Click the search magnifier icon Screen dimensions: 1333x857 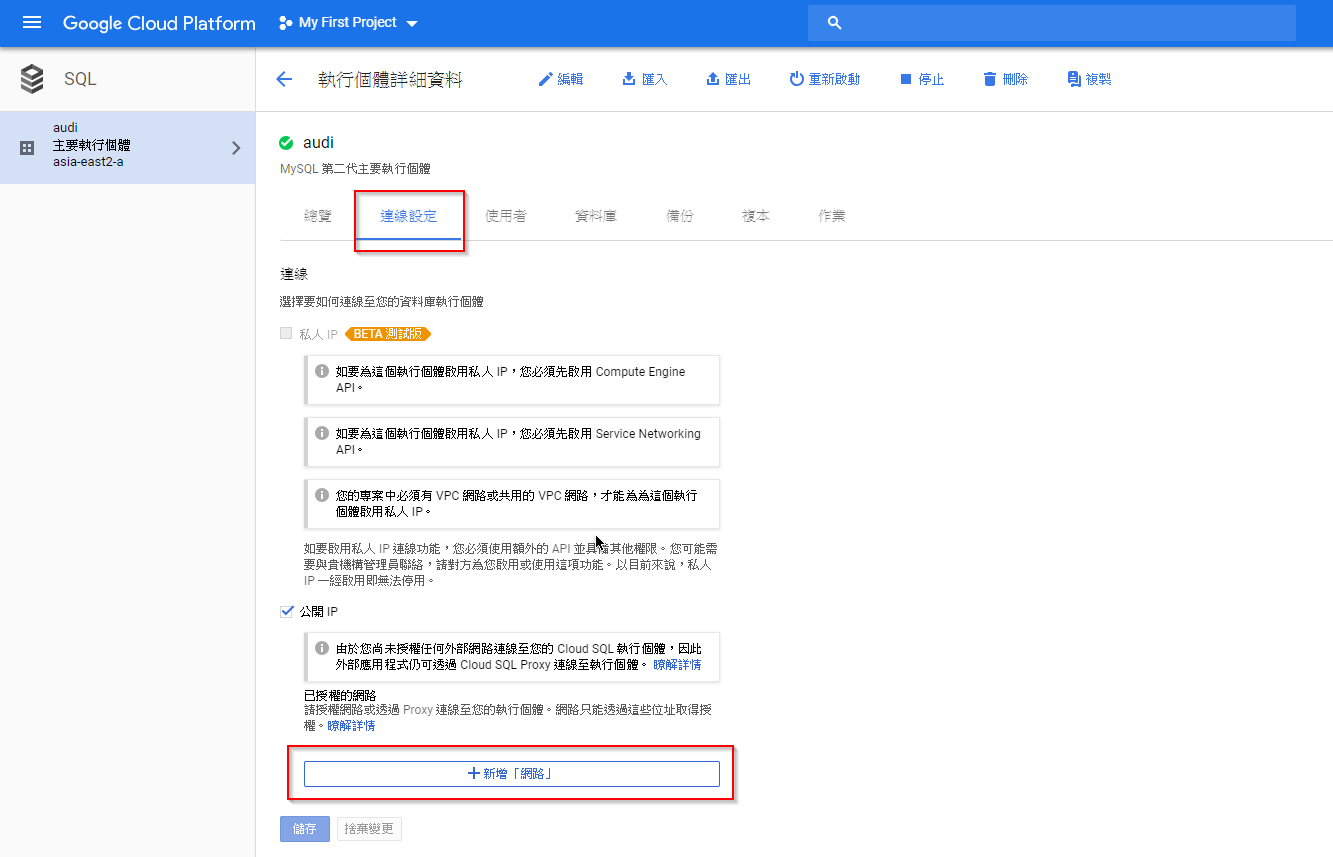pos(835,23)
